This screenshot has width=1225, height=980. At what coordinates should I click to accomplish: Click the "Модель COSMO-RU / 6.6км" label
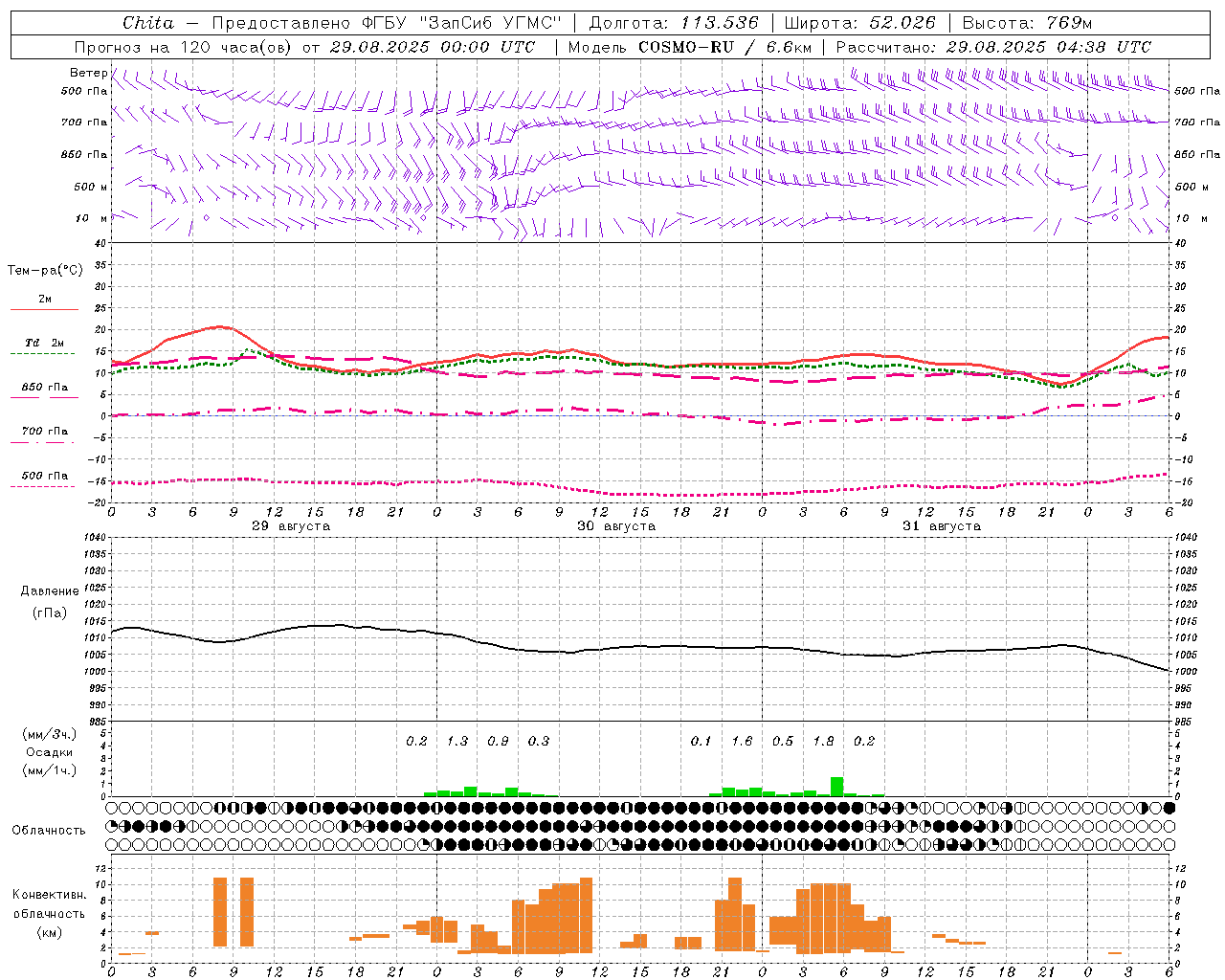[x=690, y=47]
